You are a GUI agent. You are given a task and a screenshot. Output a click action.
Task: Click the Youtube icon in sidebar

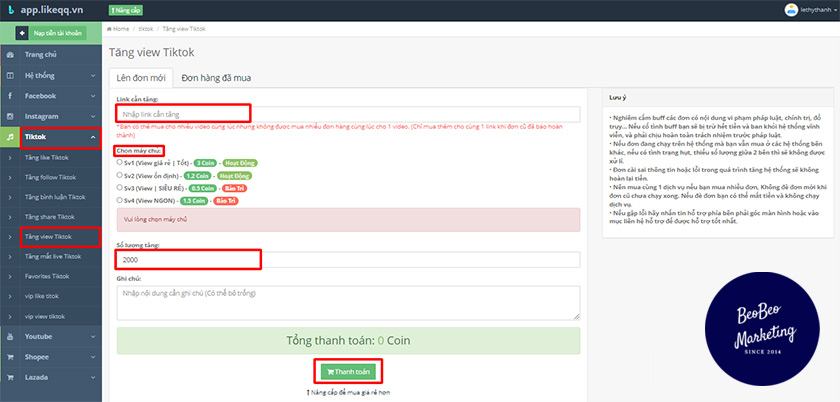(10, 335)
